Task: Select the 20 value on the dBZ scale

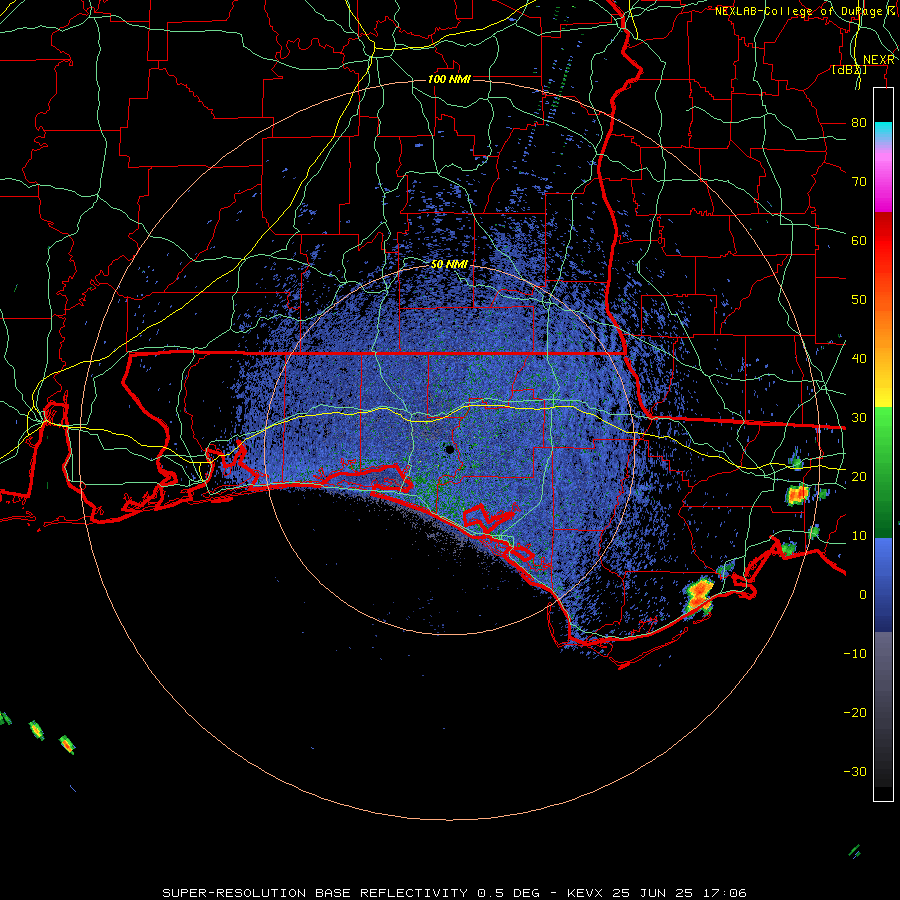Action: click(859, 476)
